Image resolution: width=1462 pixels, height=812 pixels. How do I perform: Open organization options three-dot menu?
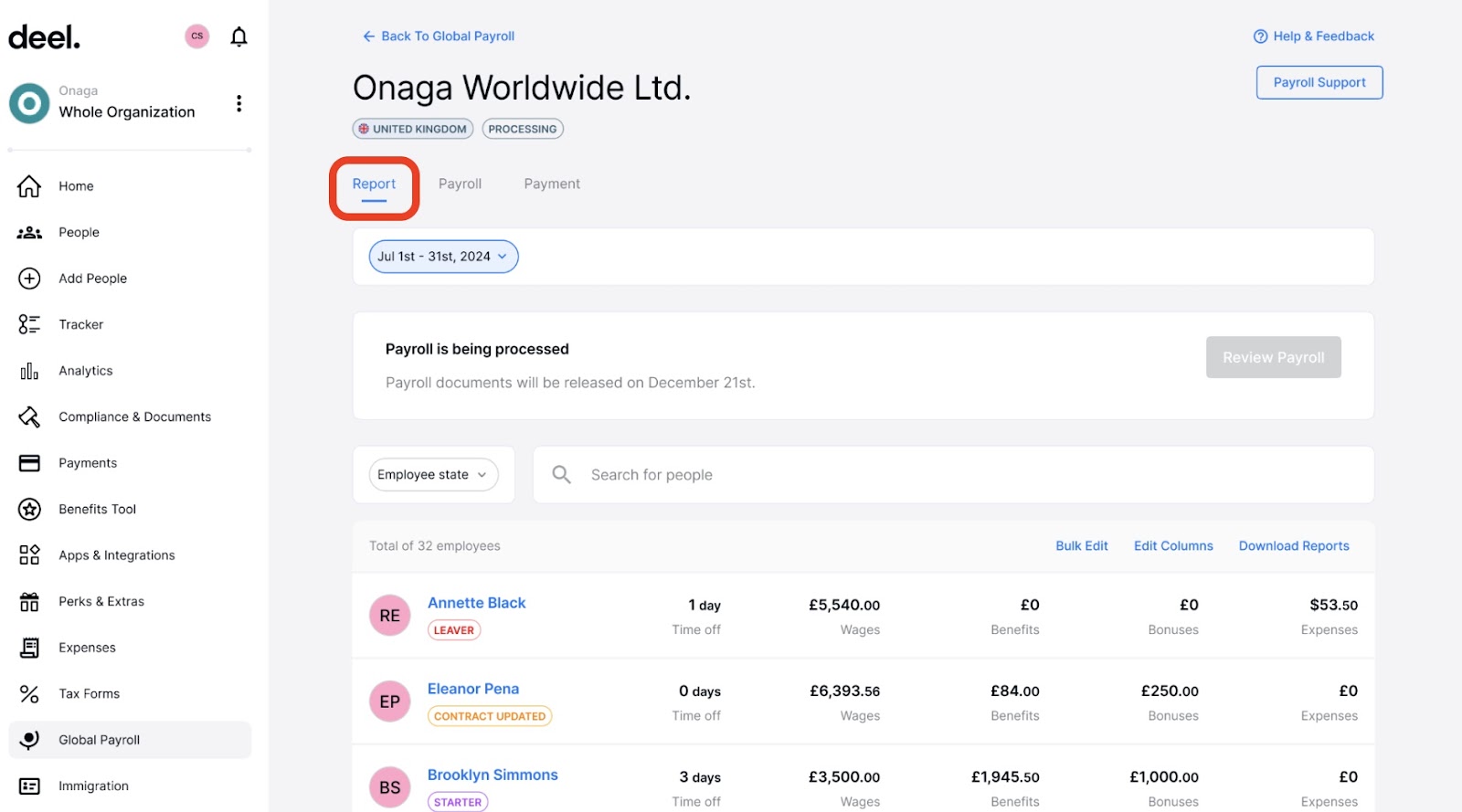238,103
